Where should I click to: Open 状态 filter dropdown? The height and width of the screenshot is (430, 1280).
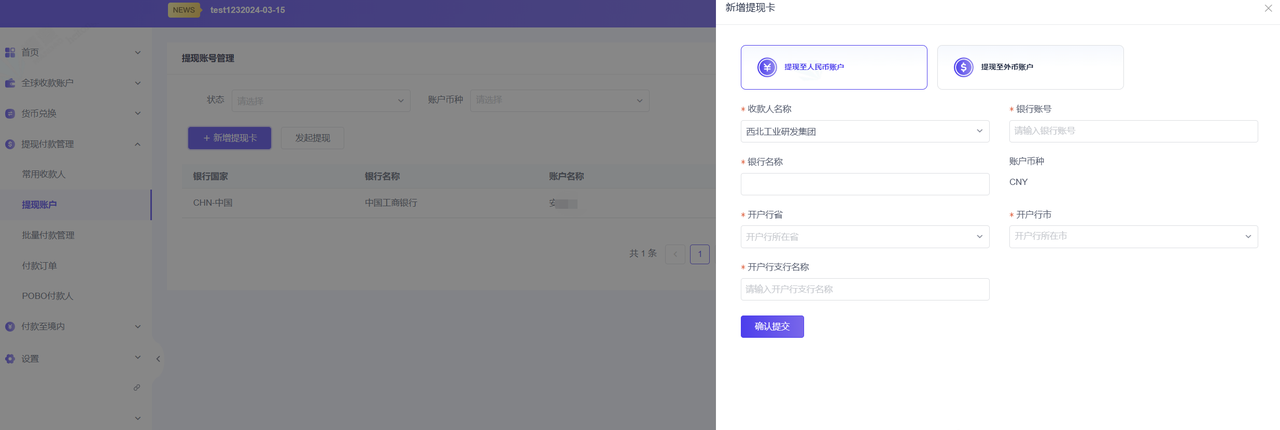(x=321, y=100)
